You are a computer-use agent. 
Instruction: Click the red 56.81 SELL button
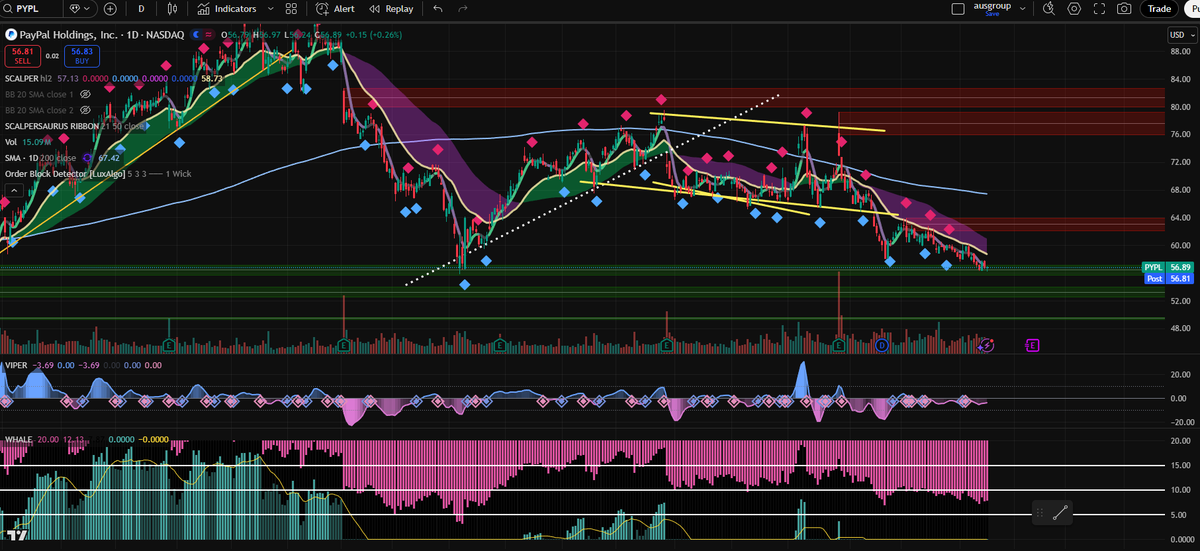click(22, 56)
